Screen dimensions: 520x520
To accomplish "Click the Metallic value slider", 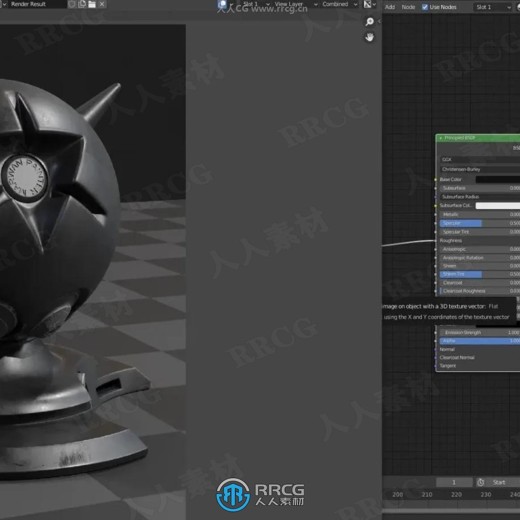I will pyautogui.click(x=480, y=214).
